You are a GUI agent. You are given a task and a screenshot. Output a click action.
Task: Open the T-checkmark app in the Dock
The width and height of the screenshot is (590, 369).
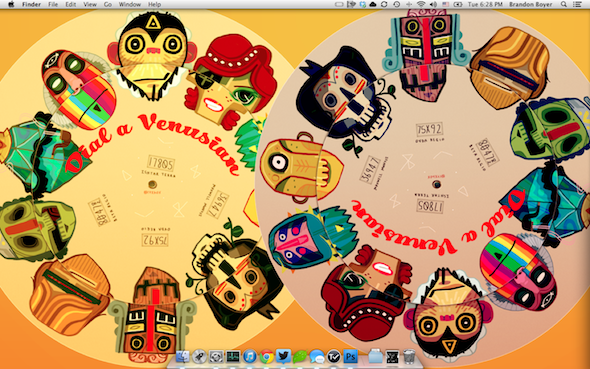[x=334, y=356]
